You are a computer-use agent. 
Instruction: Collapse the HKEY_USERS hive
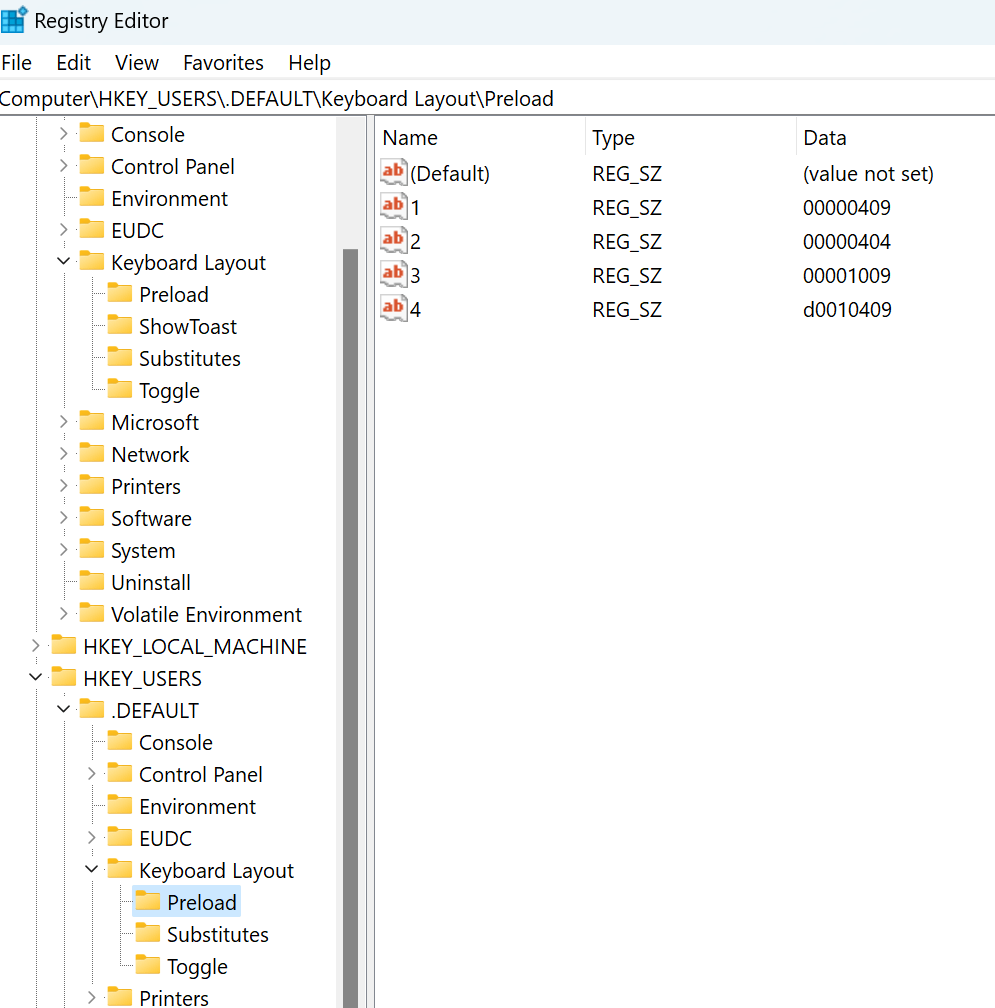tap(35, 678)
